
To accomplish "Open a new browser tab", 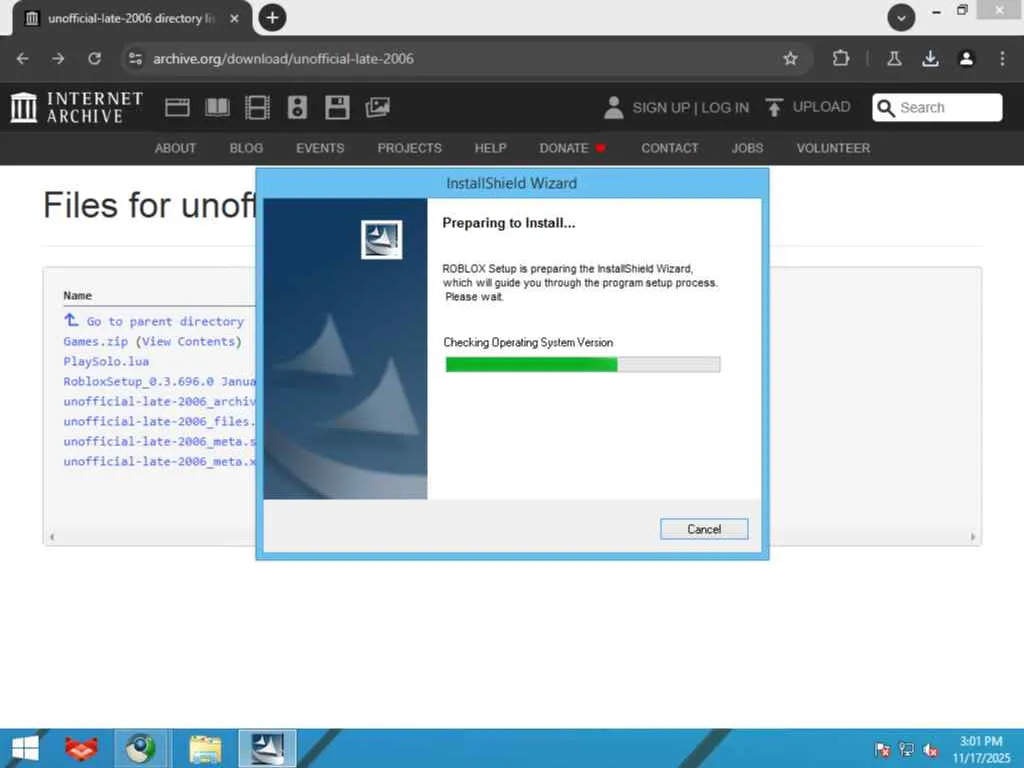I will click(x=272, y=18).
